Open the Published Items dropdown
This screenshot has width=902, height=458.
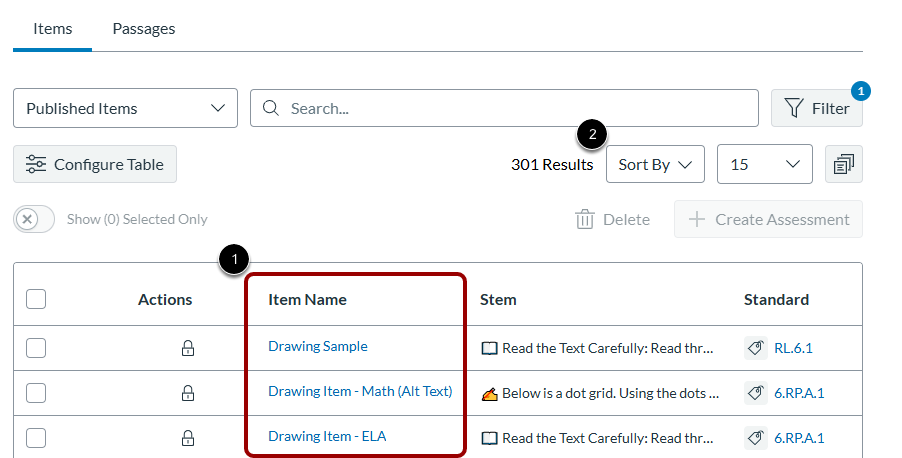125,108
